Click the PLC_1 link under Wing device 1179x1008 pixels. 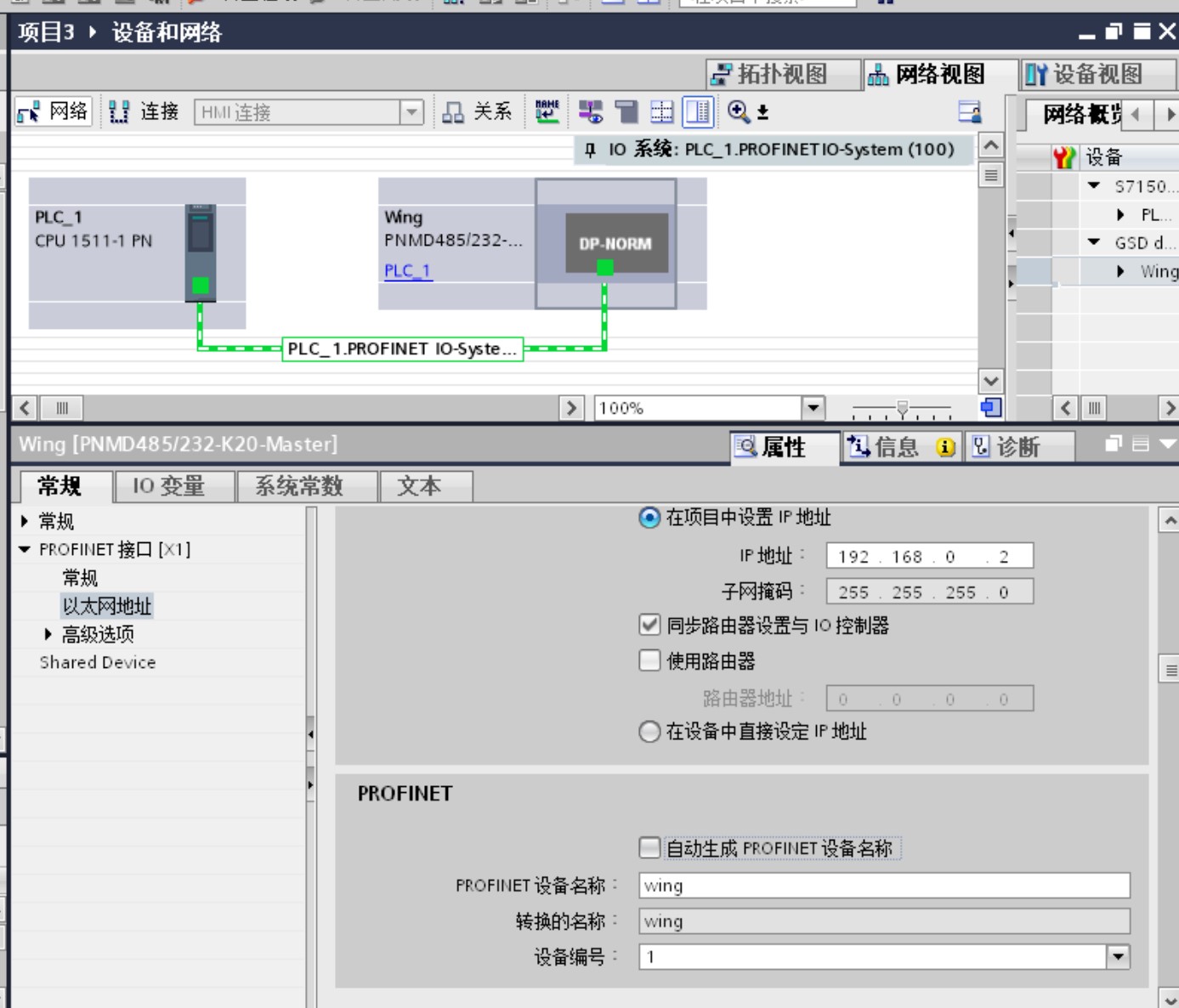coord(408,271)
